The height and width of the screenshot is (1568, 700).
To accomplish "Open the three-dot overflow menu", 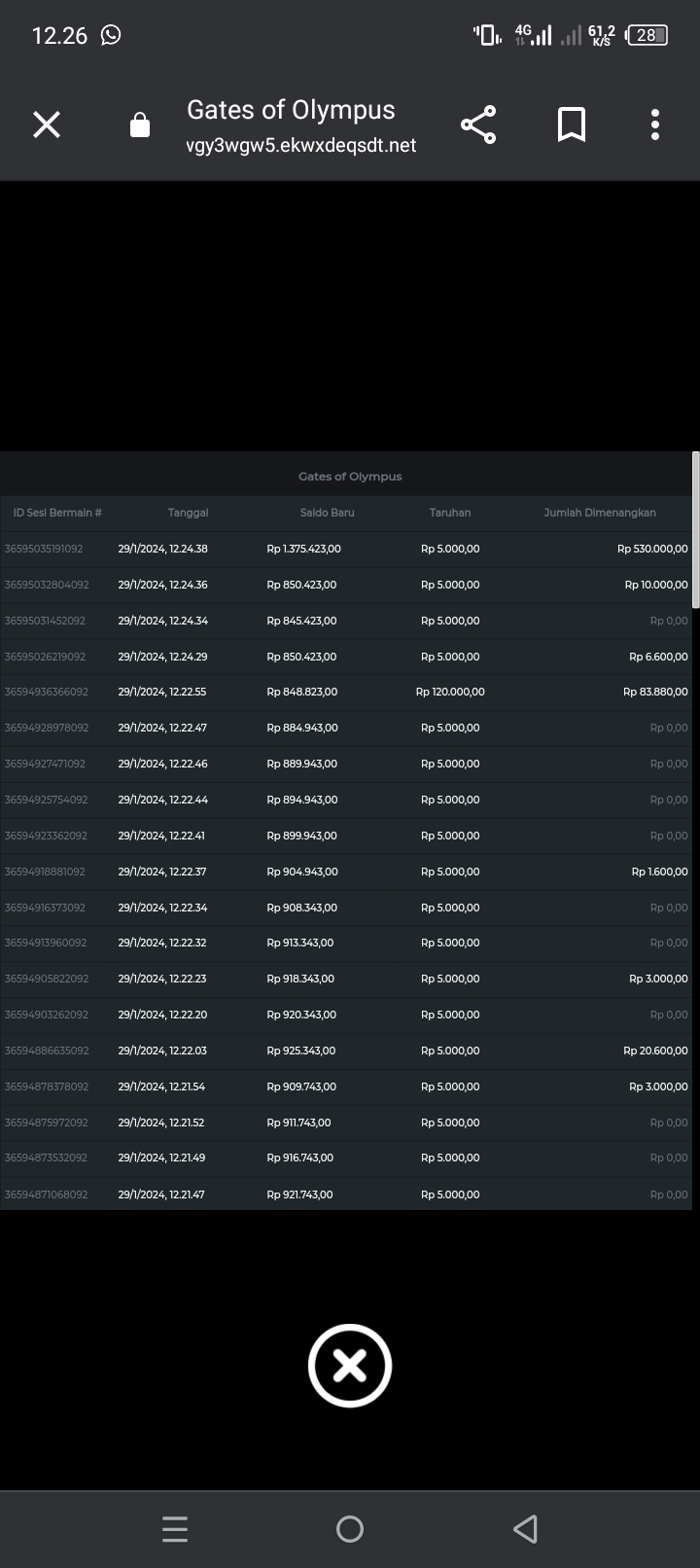I will click(654, 125).
